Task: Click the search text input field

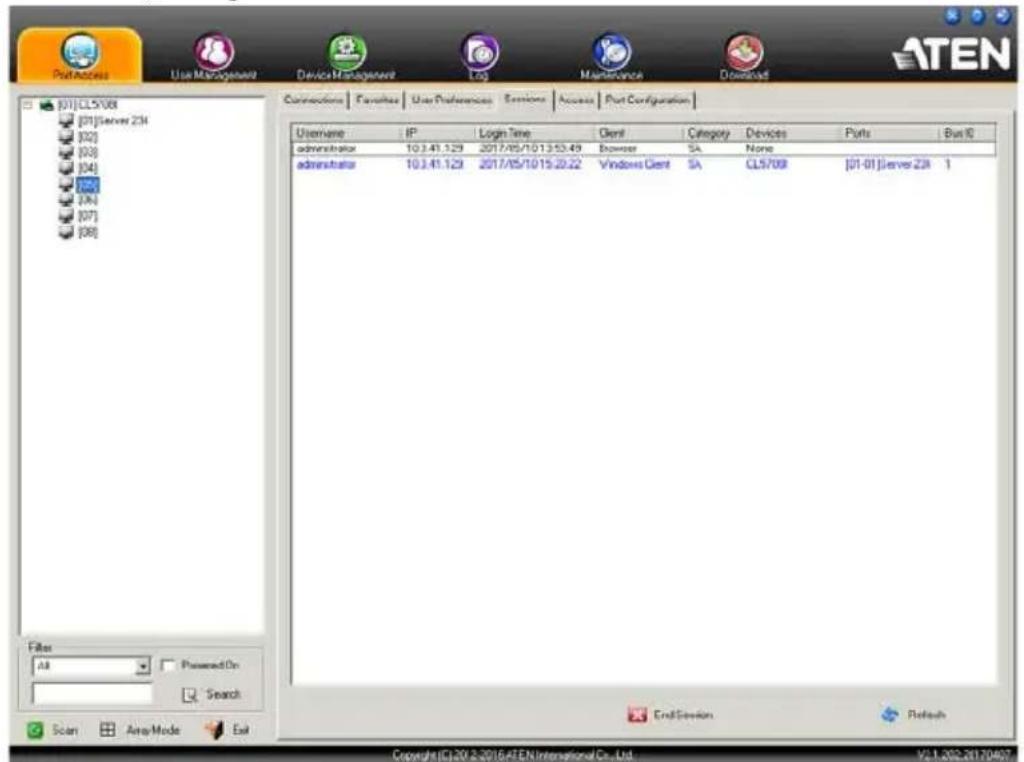Action: [x=92, y=693]
